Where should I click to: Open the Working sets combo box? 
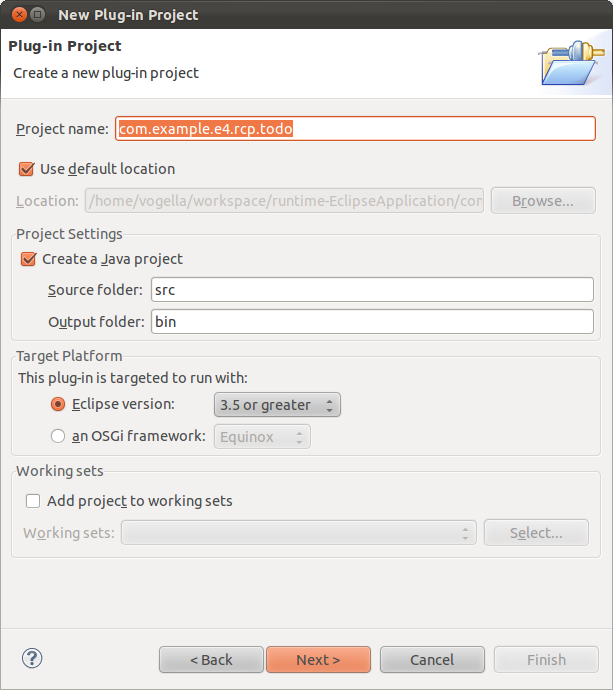tap(298, 533)
